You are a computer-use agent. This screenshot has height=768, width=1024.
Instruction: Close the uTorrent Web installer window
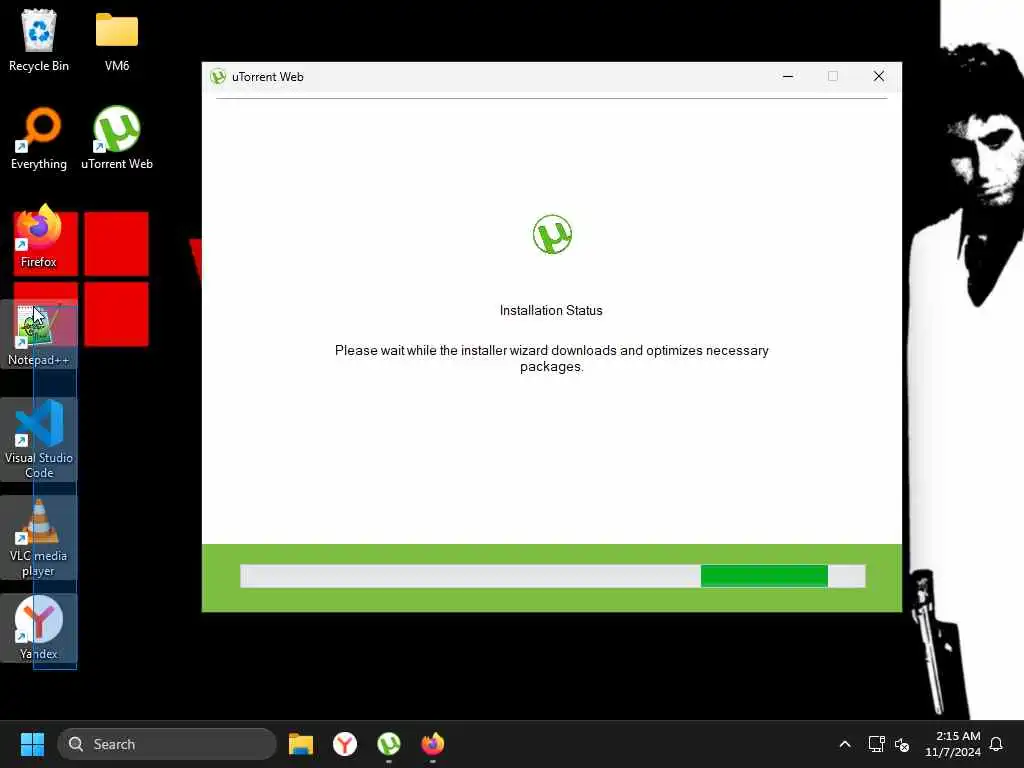pyautogui.click(x=879, y=76)
